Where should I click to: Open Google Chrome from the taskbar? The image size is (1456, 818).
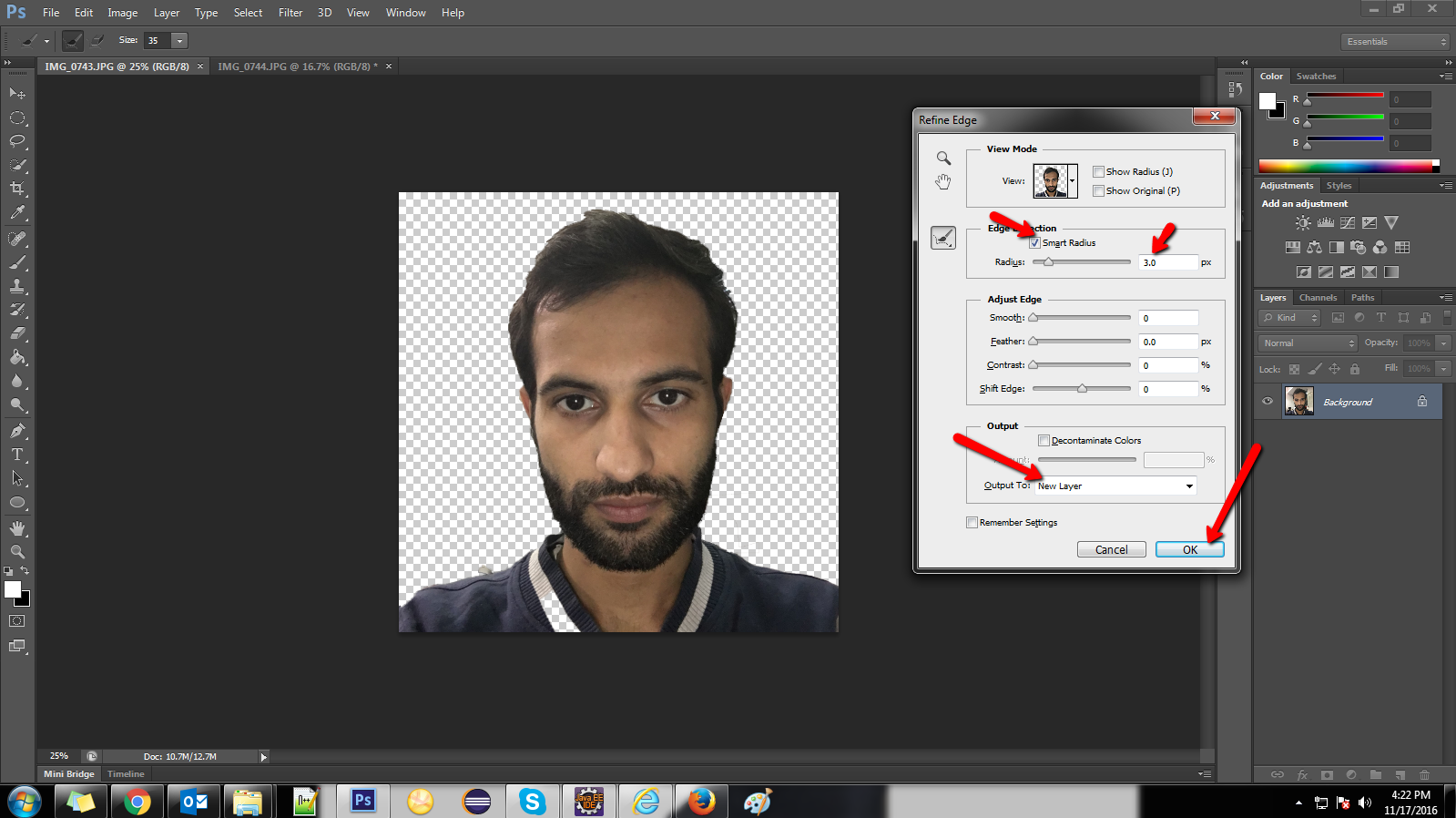click(x=137, y=802)
